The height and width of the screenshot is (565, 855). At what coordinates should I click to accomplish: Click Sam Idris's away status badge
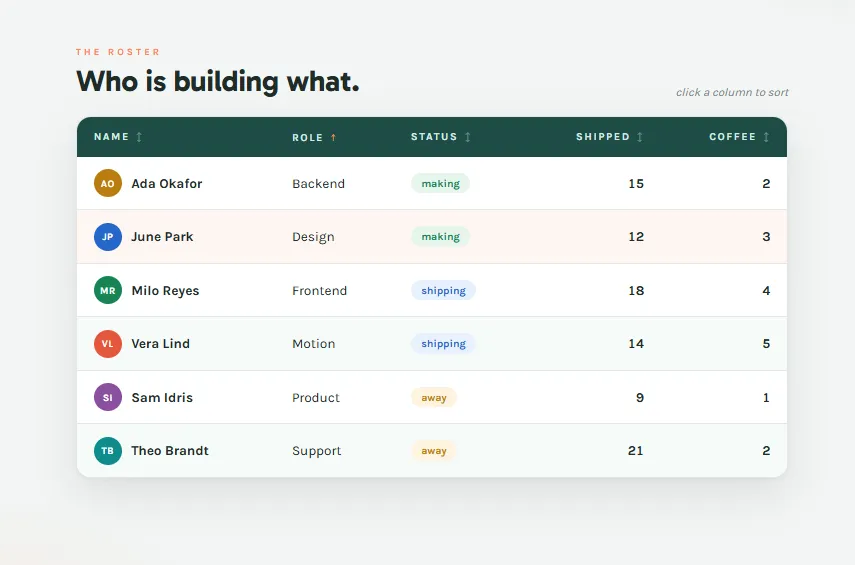pyautogui.click(x=434, y=397)
